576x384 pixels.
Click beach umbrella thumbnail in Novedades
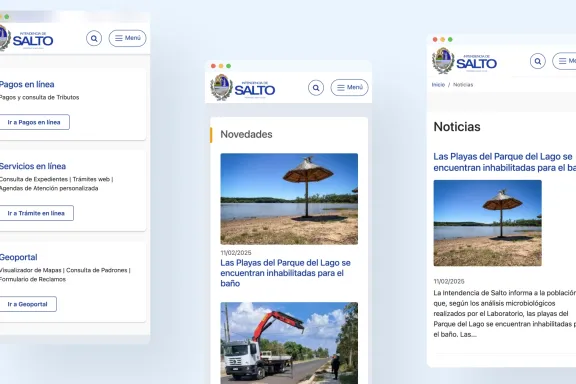[289, 199]
